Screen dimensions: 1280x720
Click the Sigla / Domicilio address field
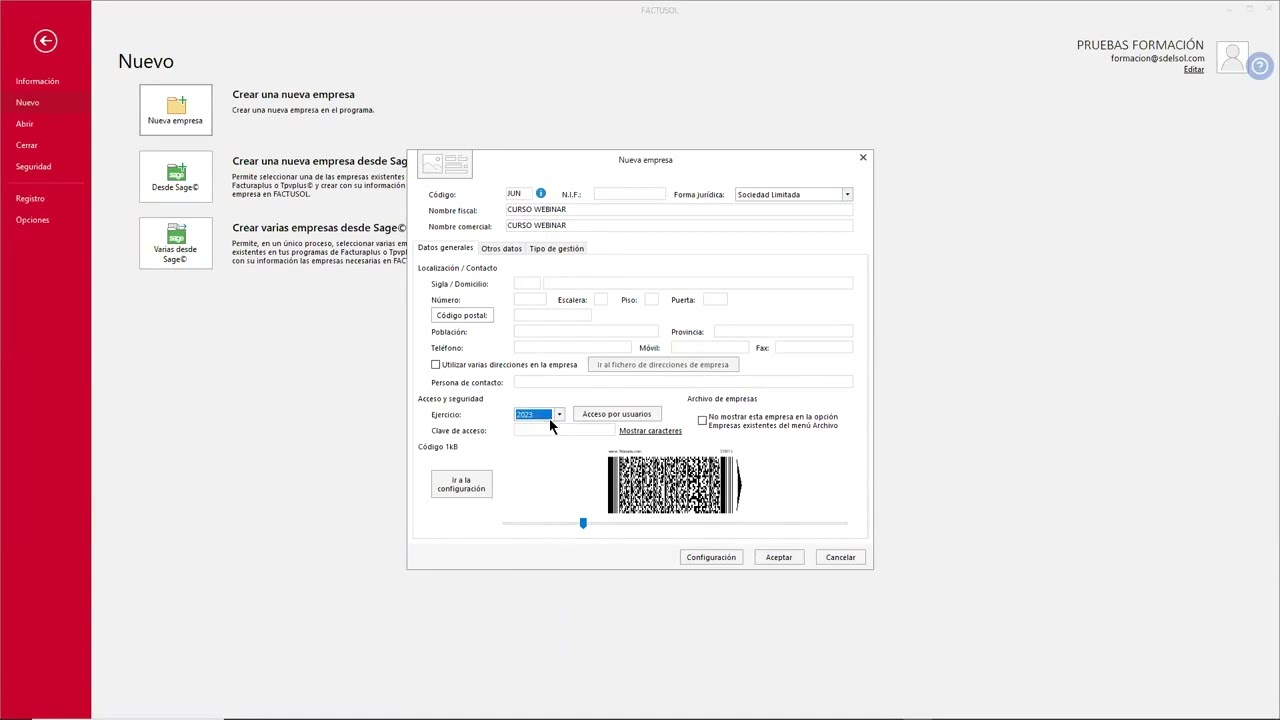pos(698,284)
